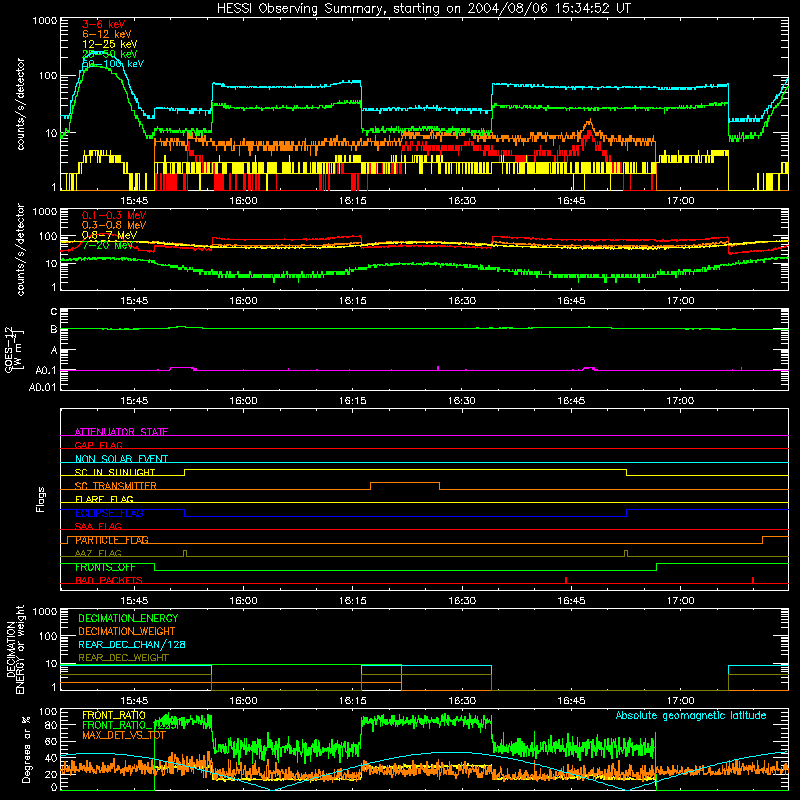The height and width of the screenshot is (800, 800).
Task: Click the 16:30 time label under decimation panel
Action: tap(462, 701)
